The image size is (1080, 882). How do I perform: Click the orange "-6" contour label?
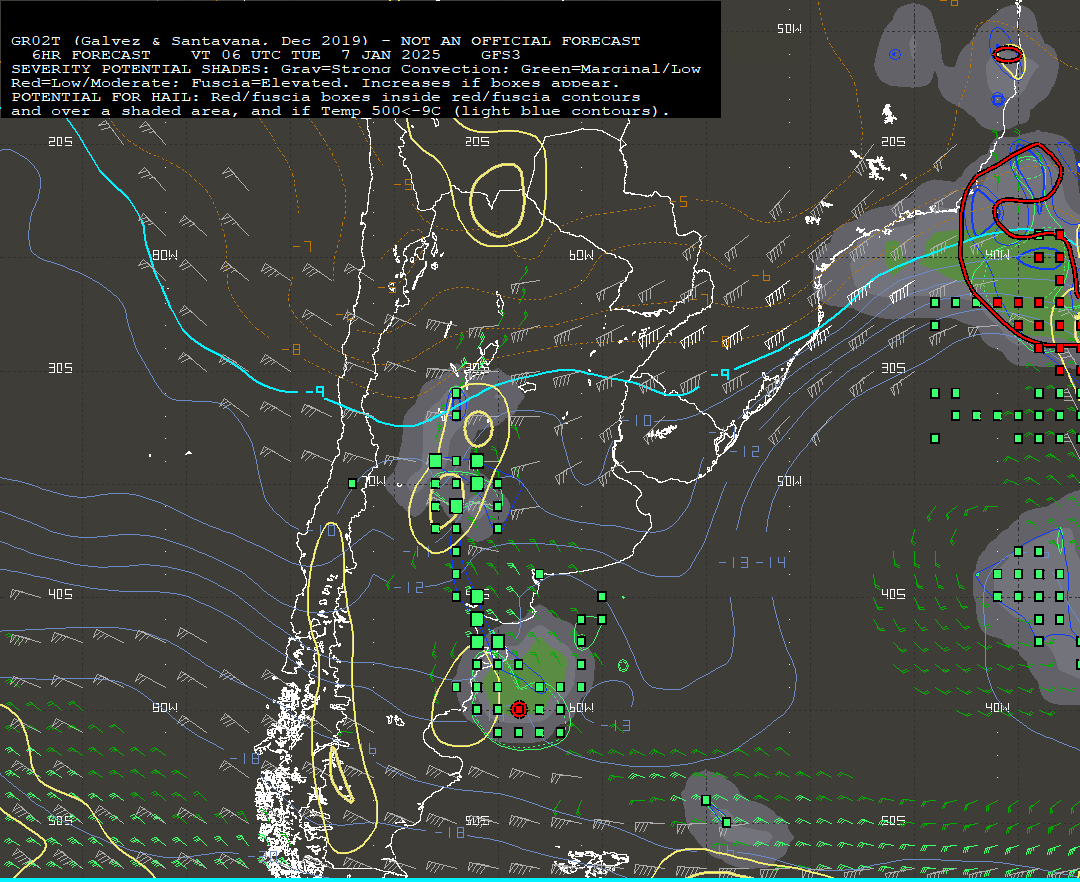760,276
